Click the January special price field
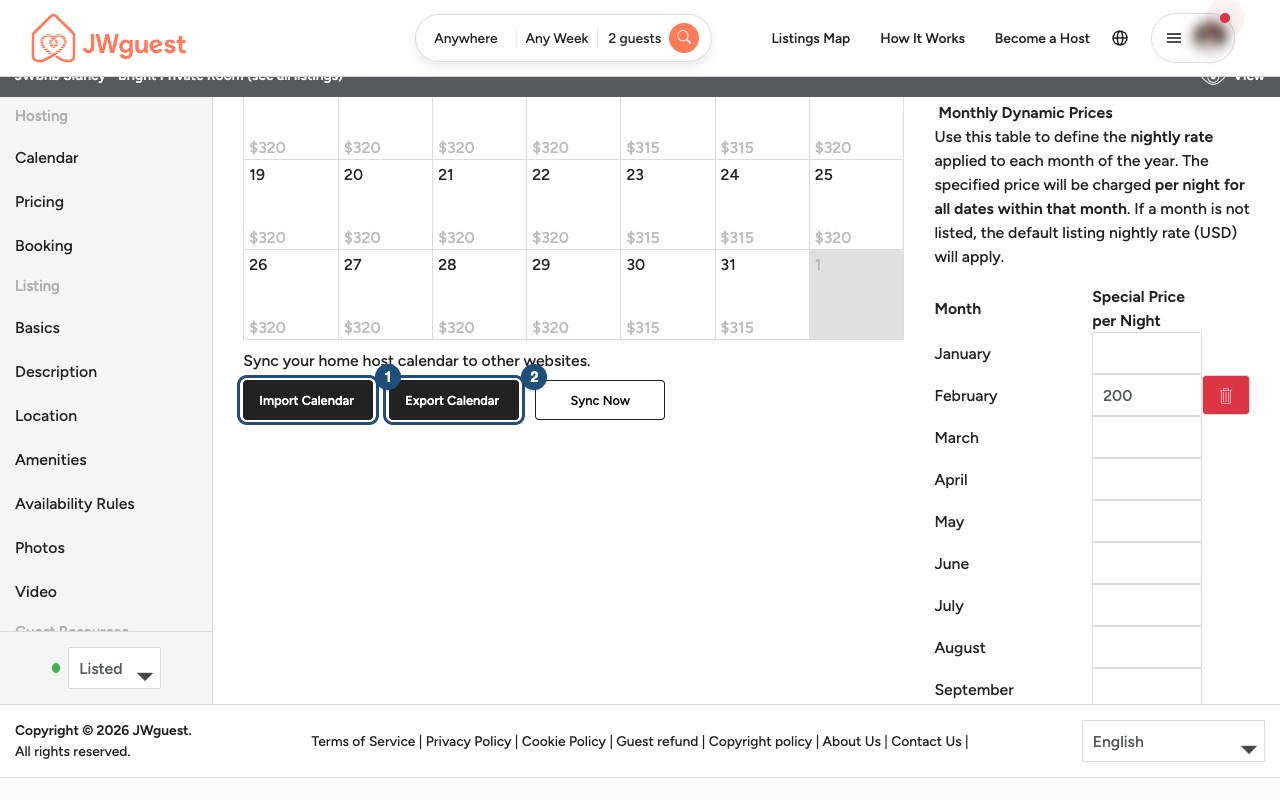The image size is (1280, 800). 1147,354
